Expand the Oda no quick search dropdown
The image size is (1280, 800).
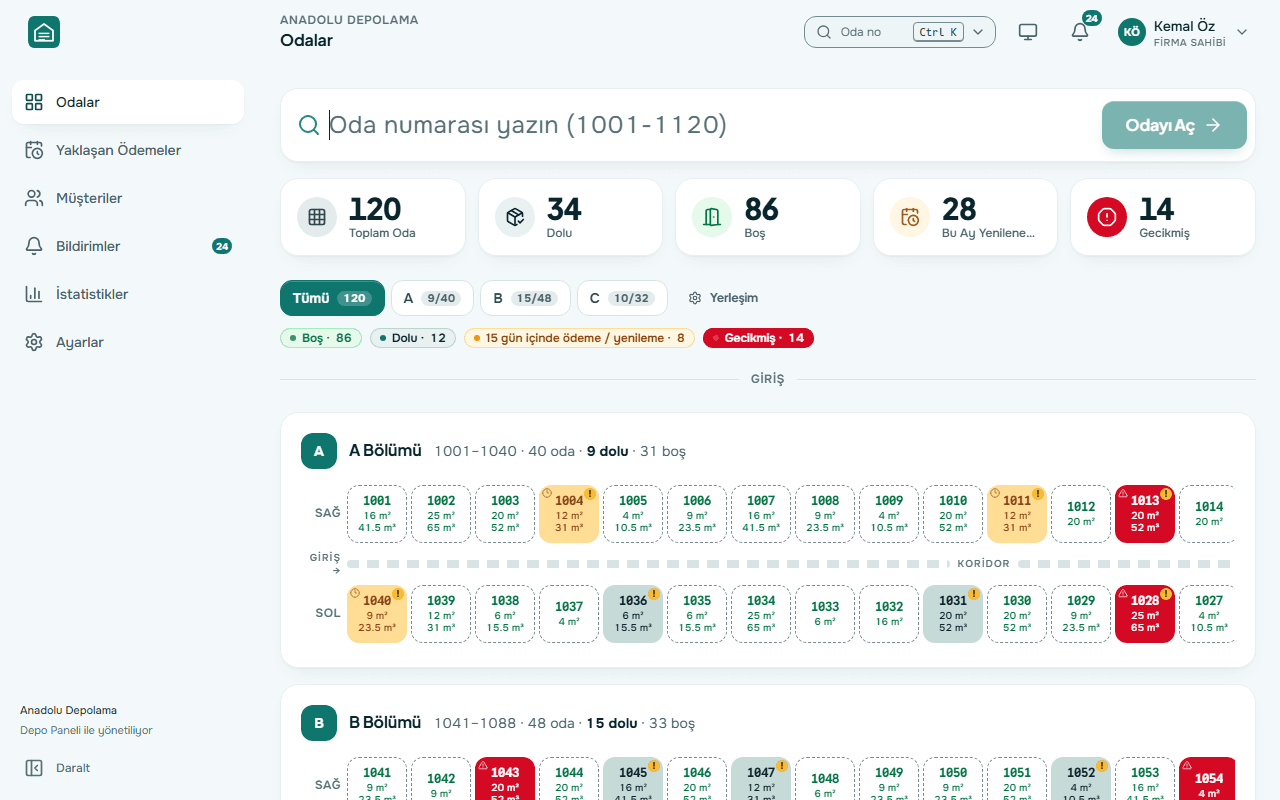coord(978,32)
